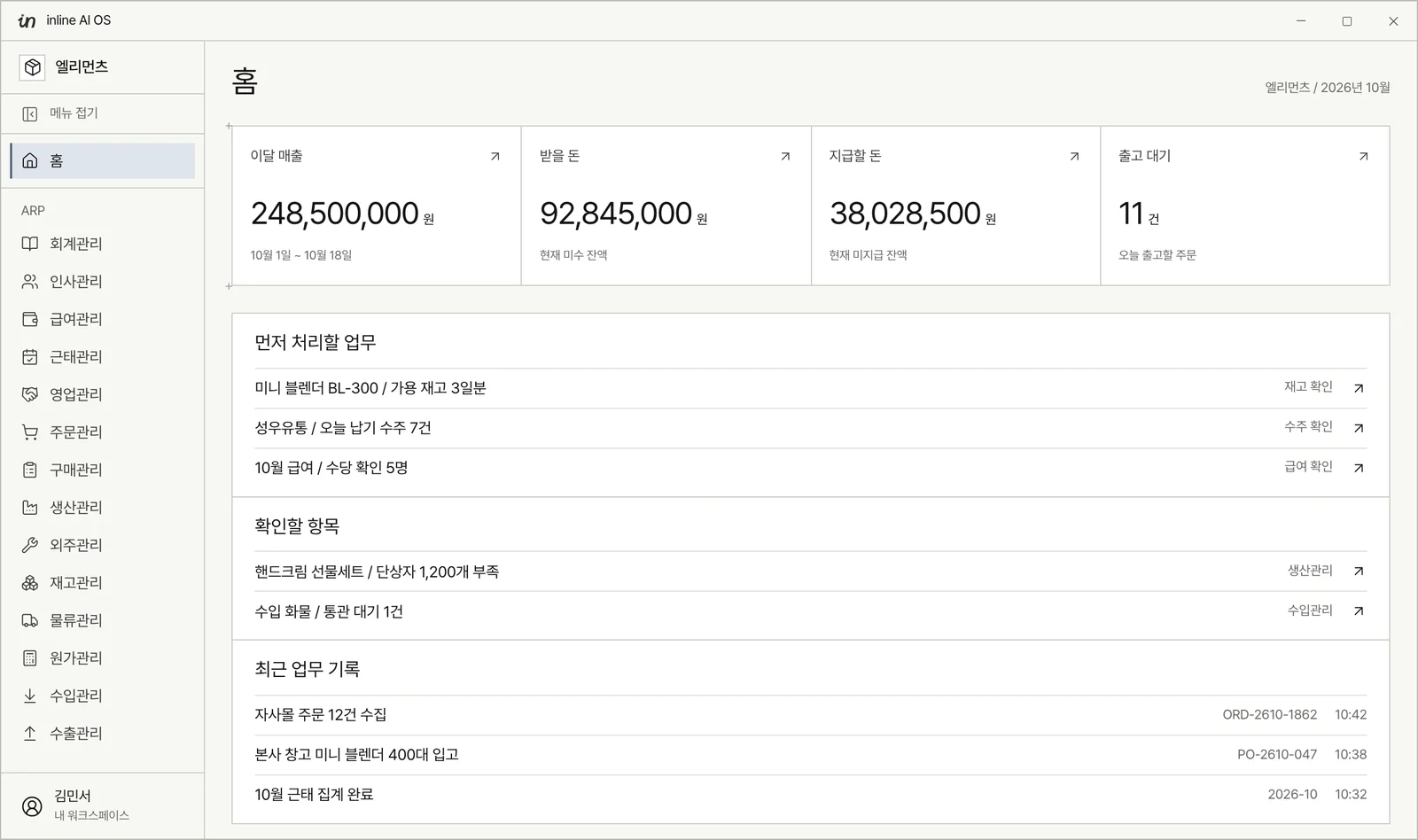Viewport: 1418px width, 840px height.
Task: Open 근태관리 calendar icon
Action: click(x=30, y=357)
